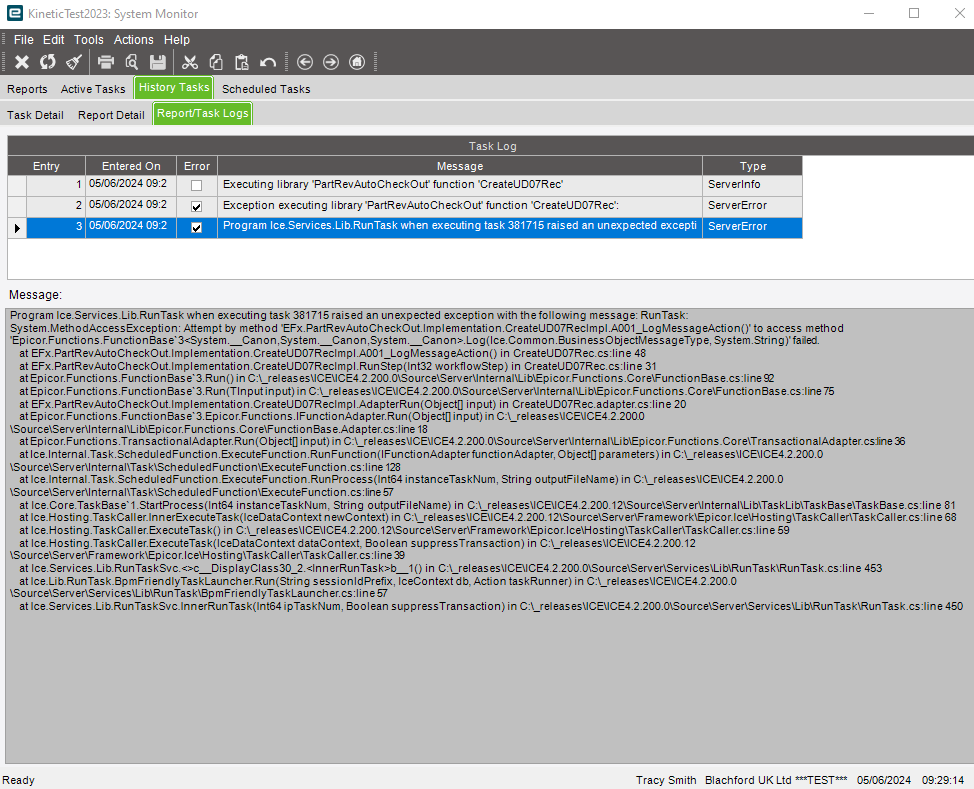Toggle the Error checkbox on entry 1

coord(196,184)
